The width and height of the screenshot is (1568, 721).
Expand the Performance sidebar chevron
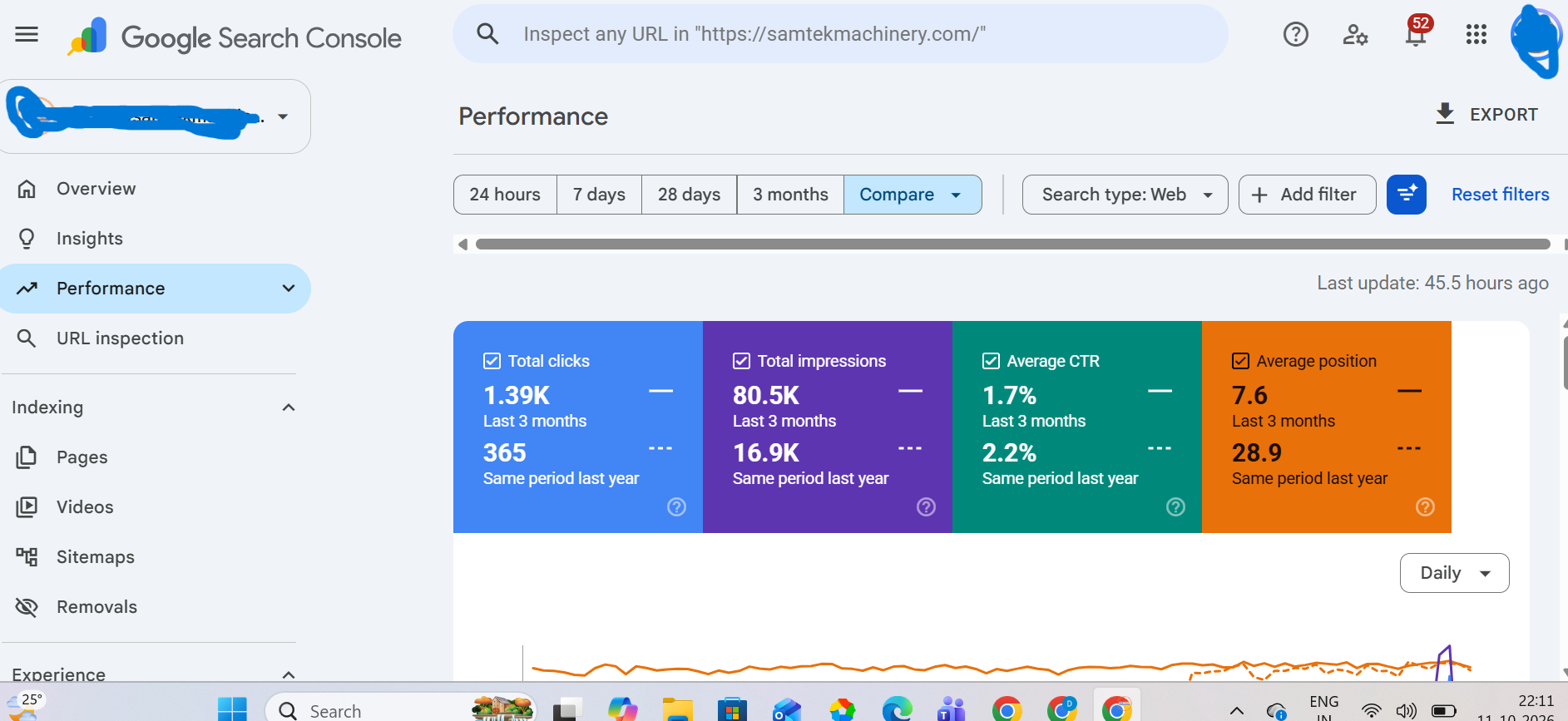289,289
